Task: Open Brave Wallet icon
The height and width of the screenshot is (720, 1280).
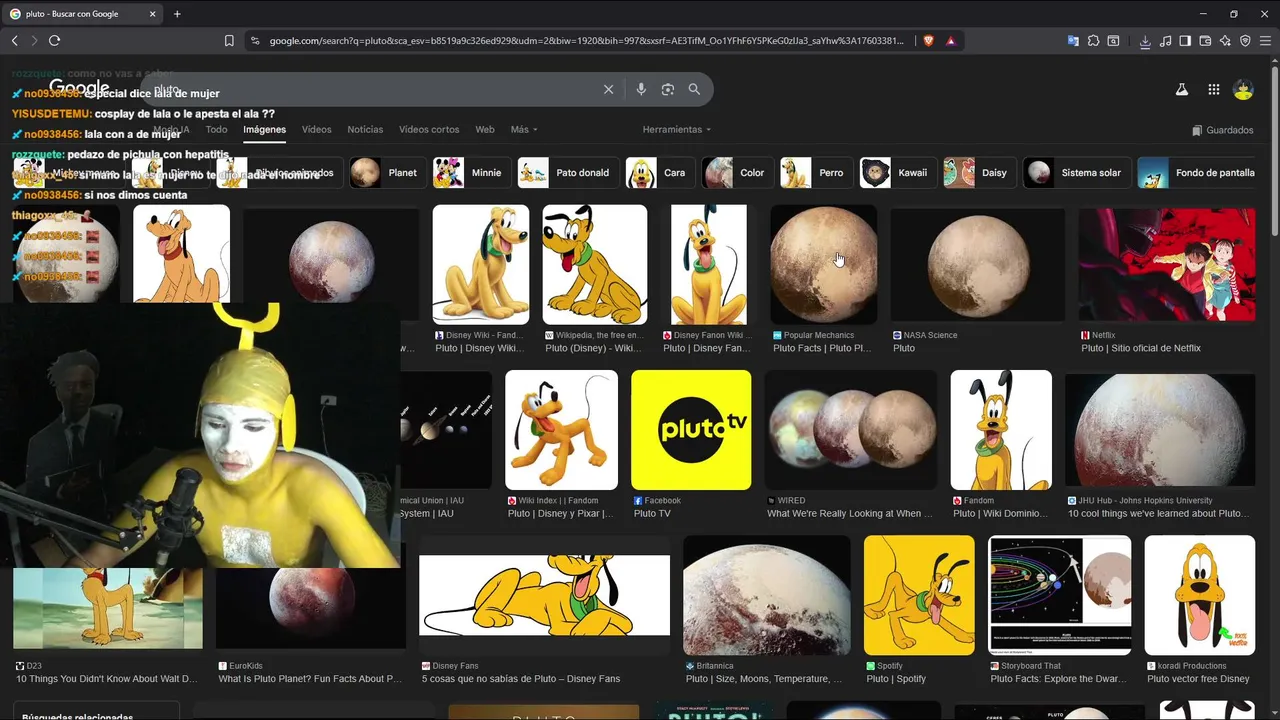Action: [1205, 41]
